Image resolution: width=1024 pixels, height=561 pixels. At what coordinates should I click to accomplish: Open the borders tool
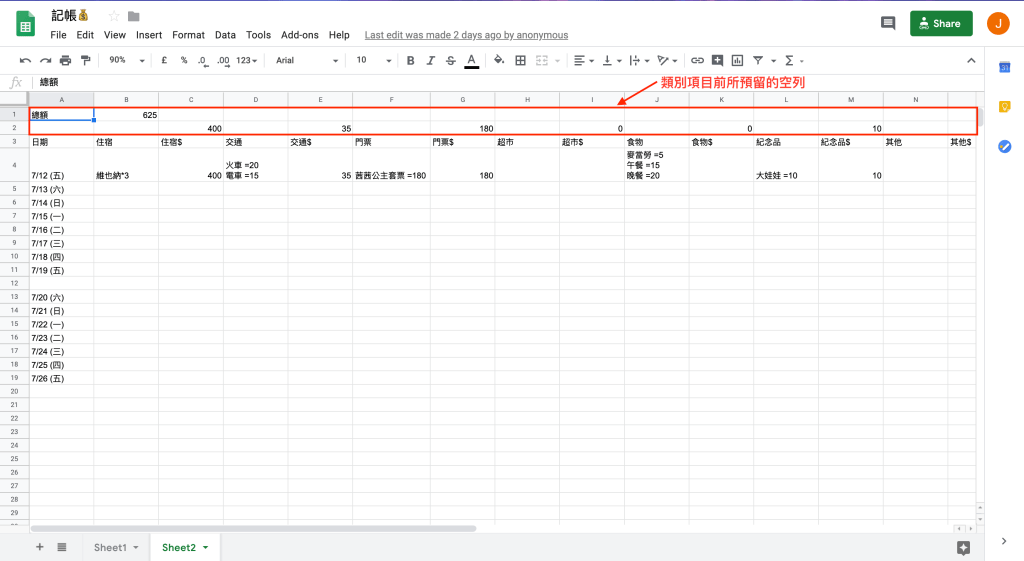coord(520,60)
